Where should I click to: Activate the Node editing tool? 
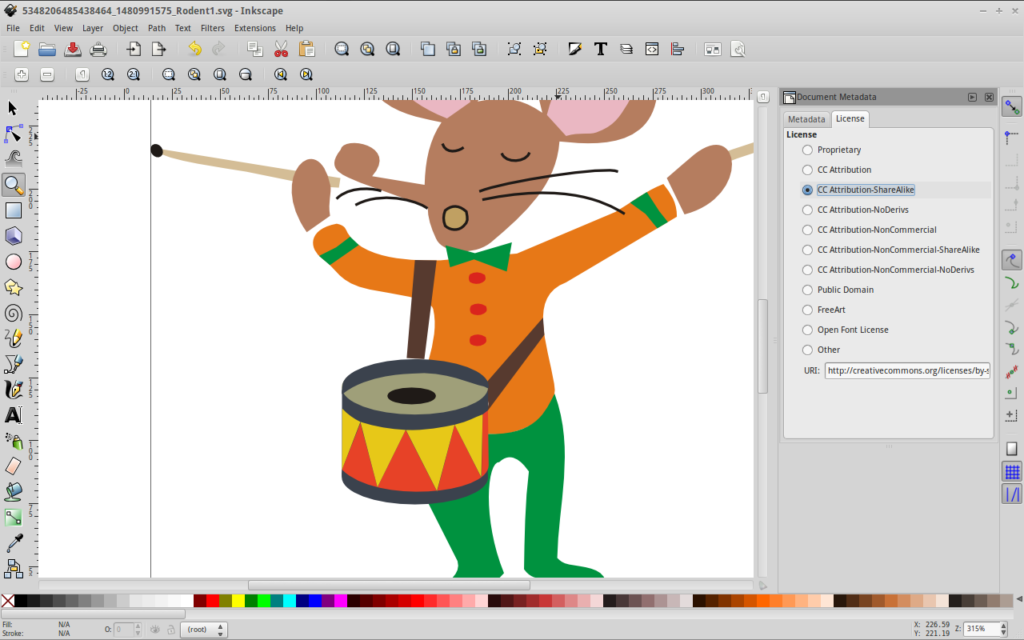[14, 133]
